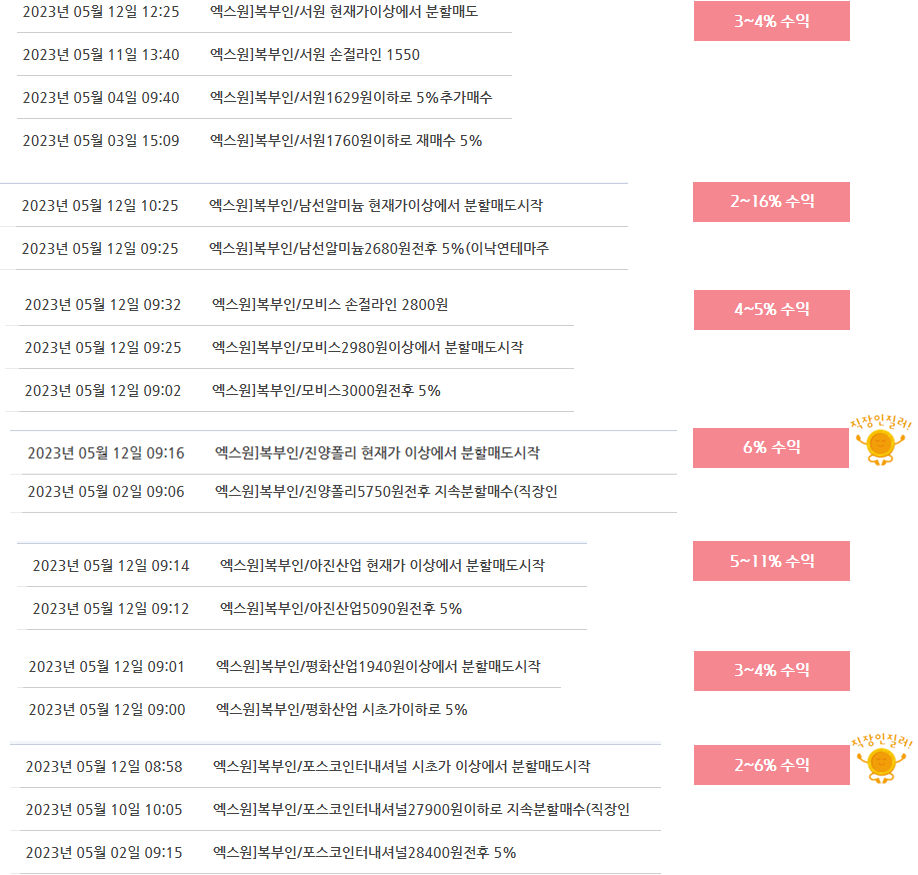The width and height of the screenshot is (918, 875).
Task: Open the 평화산업1940원이상에서 분할매도시작 entry
Action: pyautogui.click(x=378, y=666)
